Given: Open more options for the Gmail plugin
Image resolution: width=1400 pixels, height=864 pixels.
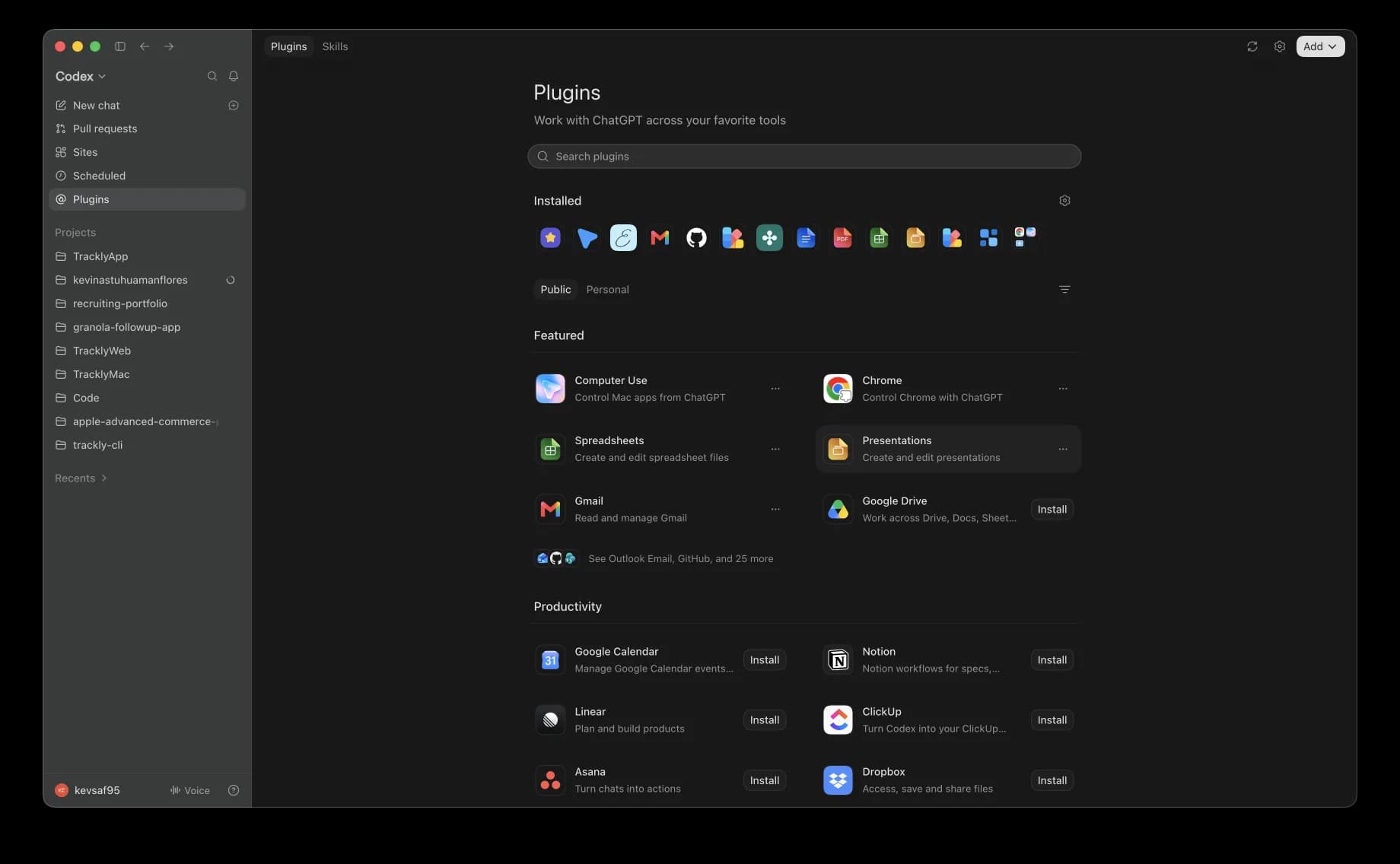Looking at the screenshot, I should 775,510.
